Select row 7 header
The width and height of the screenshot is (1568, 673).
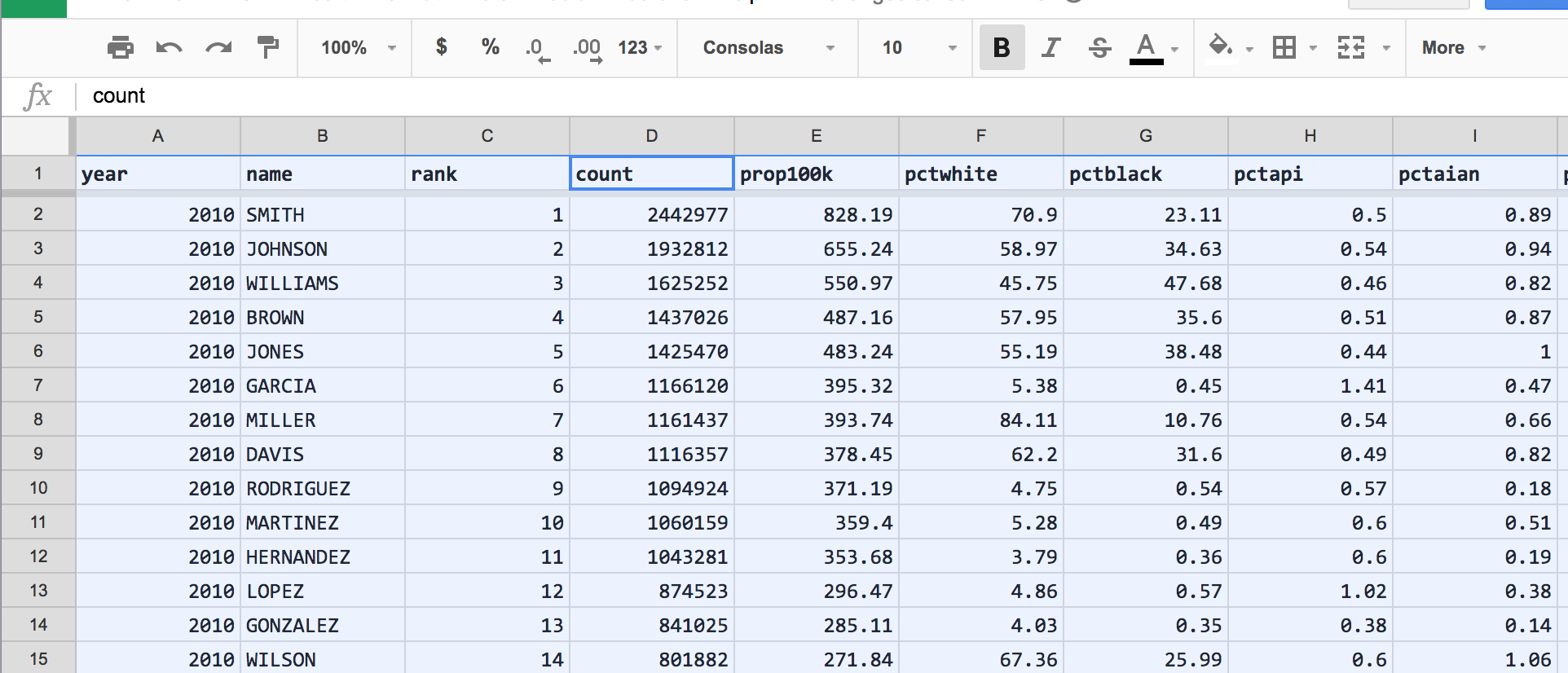38,385
